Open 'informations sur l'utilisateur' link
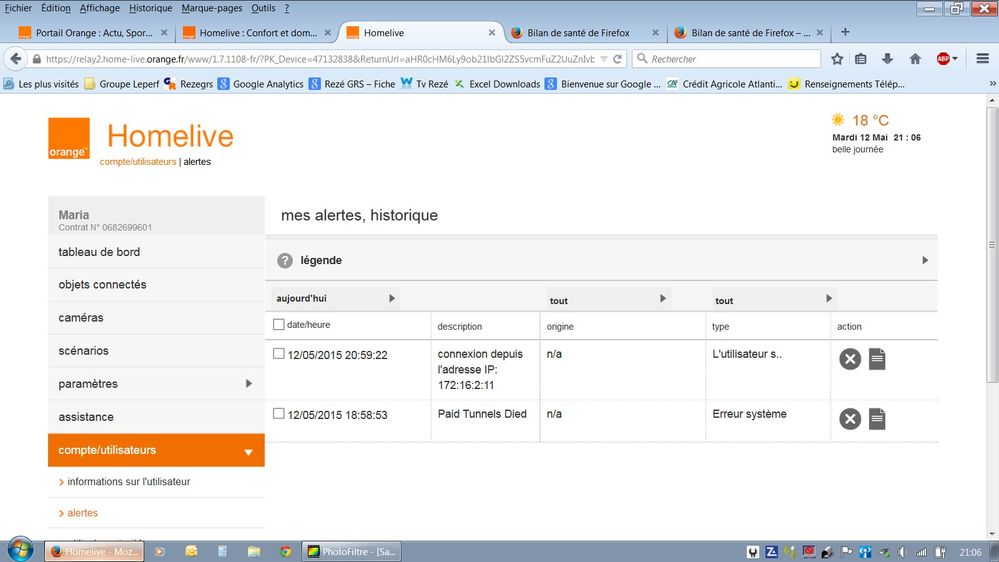The height and width of the screenshot is (562, 999). pyautogui.click(x=128, y=482)
